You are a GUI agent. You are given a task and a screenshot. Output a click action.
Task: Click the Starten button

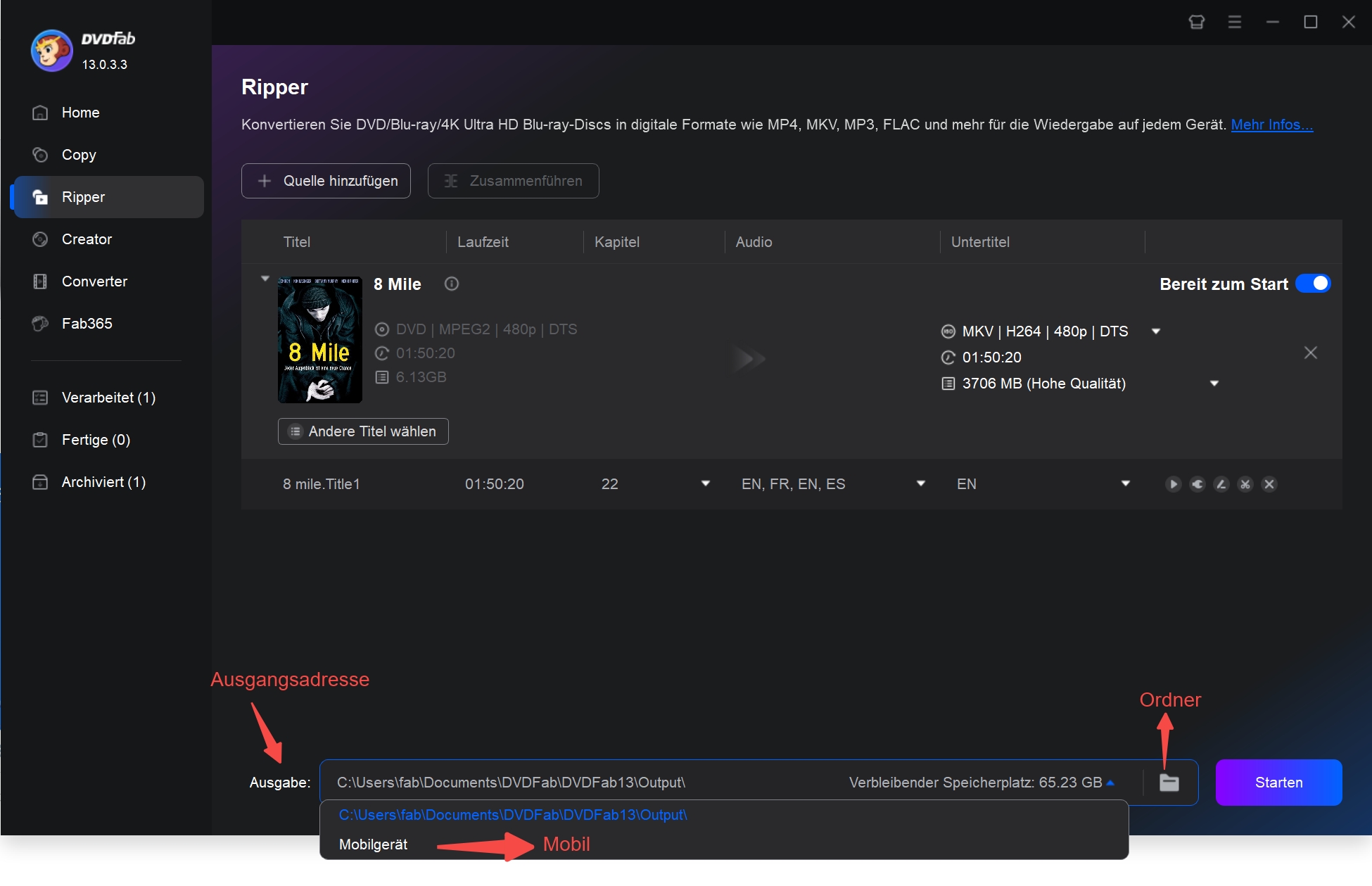tap(1278, 783)
